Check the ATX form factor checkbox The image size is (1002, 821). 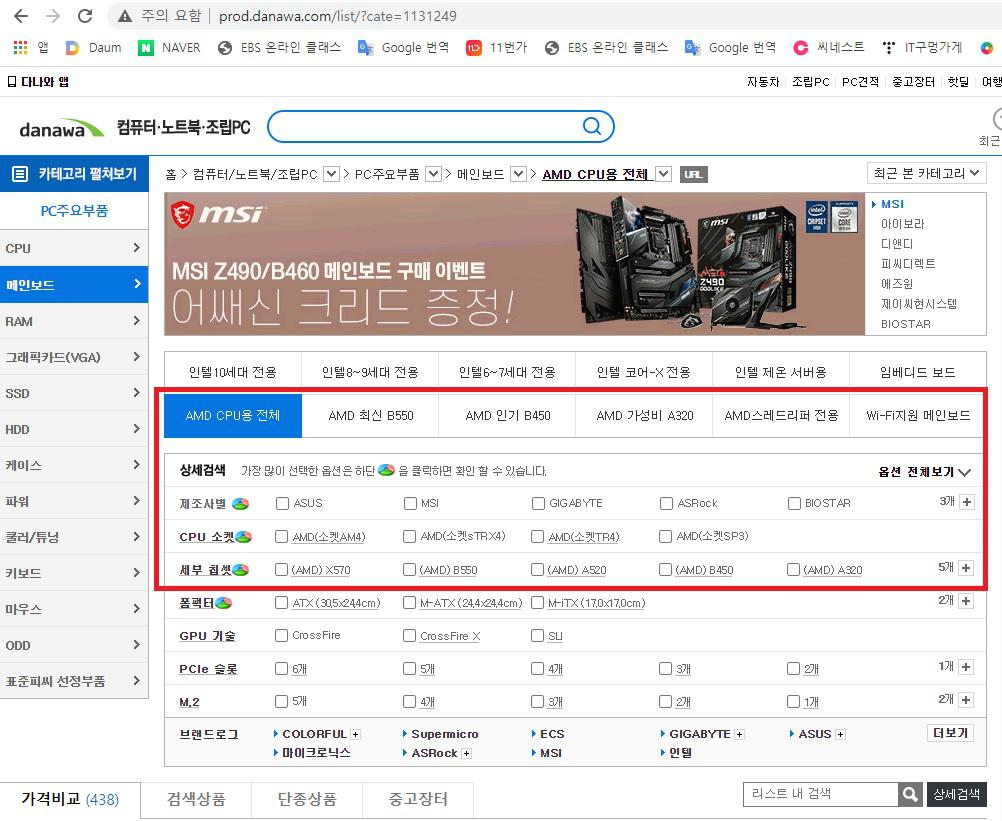281,602
